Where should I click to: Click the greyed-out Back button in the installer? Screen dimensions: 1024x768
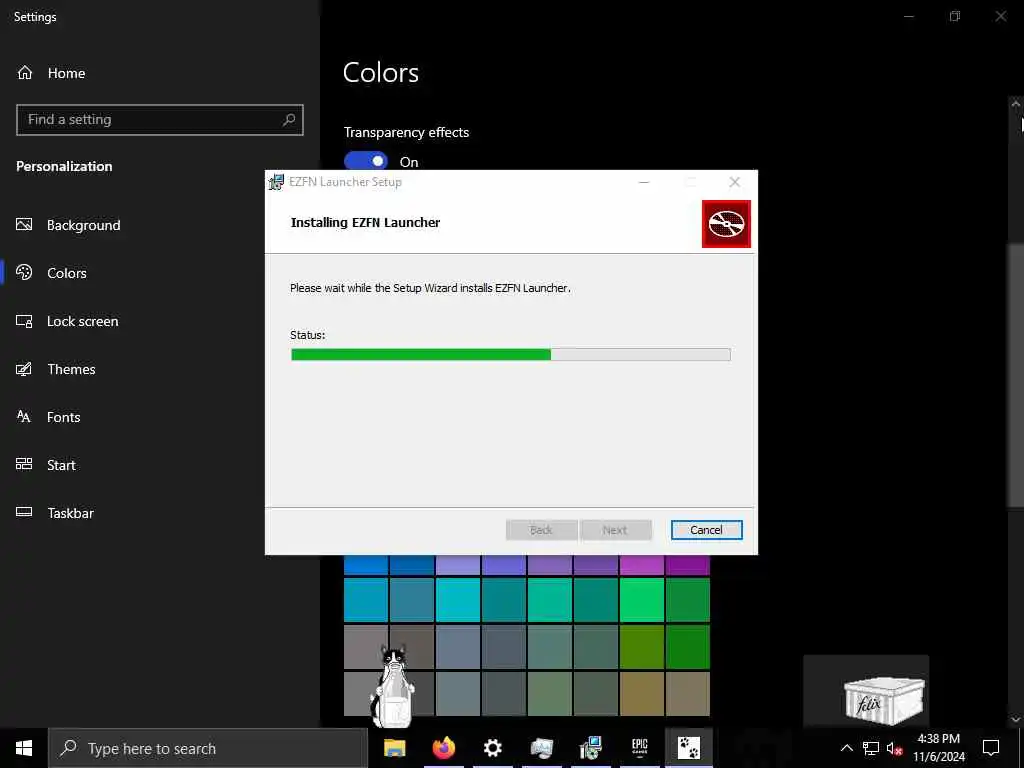[x=541, y=530]
